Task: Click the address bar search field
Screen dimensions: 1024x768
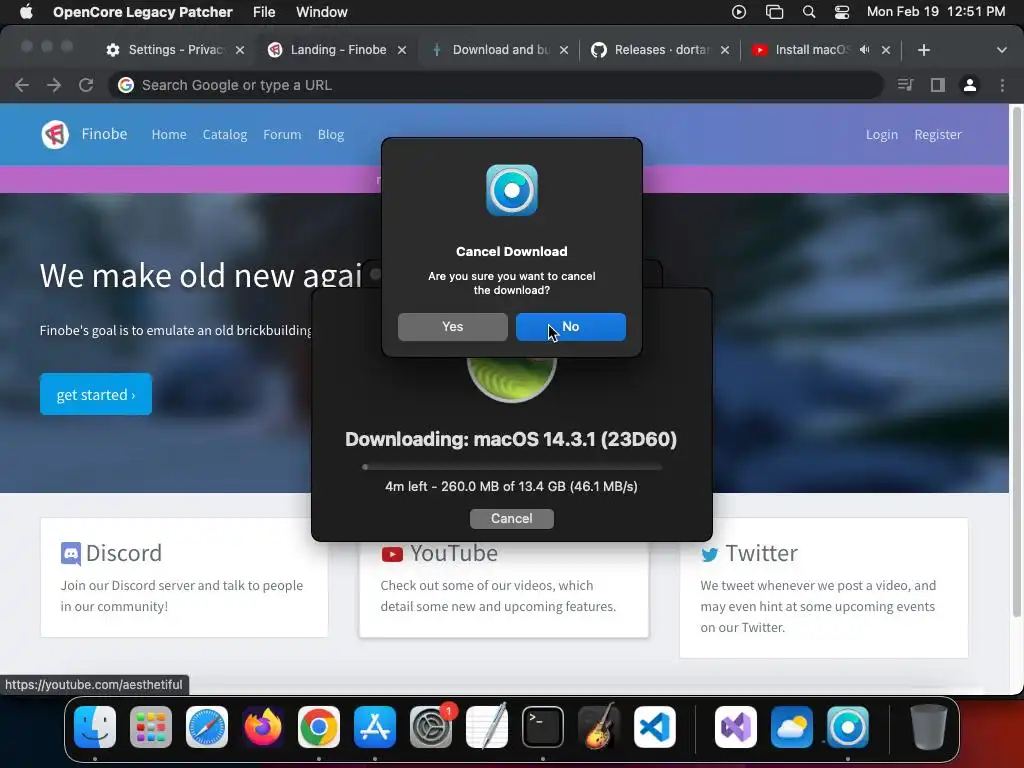Action: pyautogui.click(x=495, y=85)
